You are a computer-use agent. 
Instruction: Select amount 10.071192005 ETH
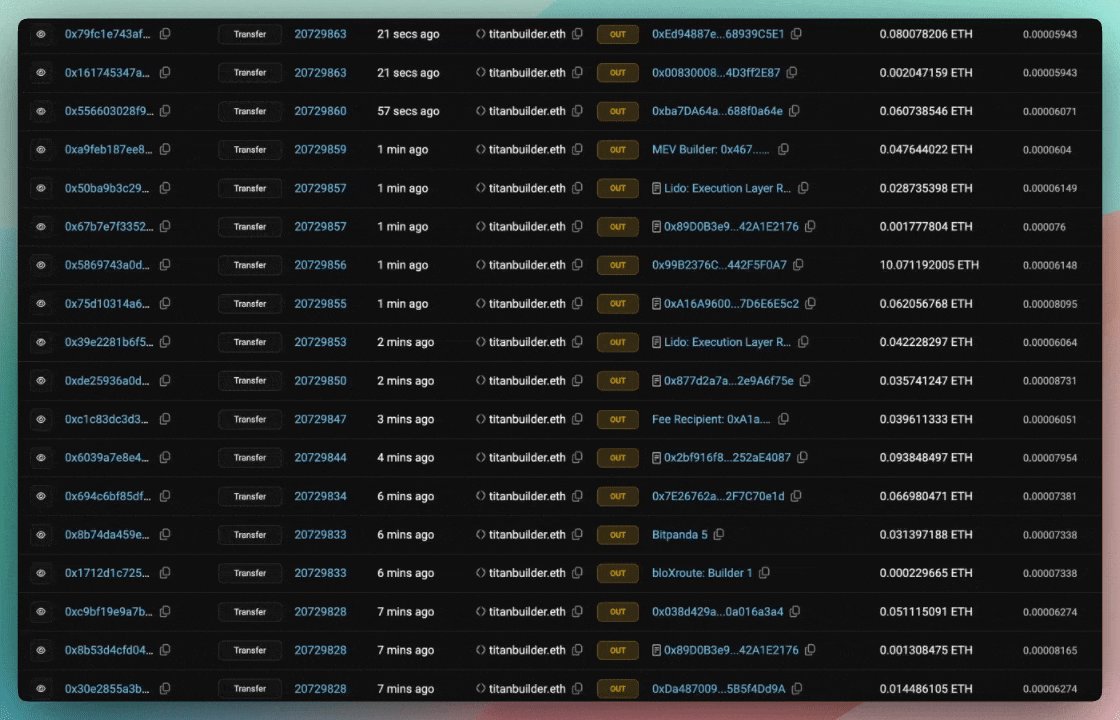pyautogui.click(x=929, y=265)
